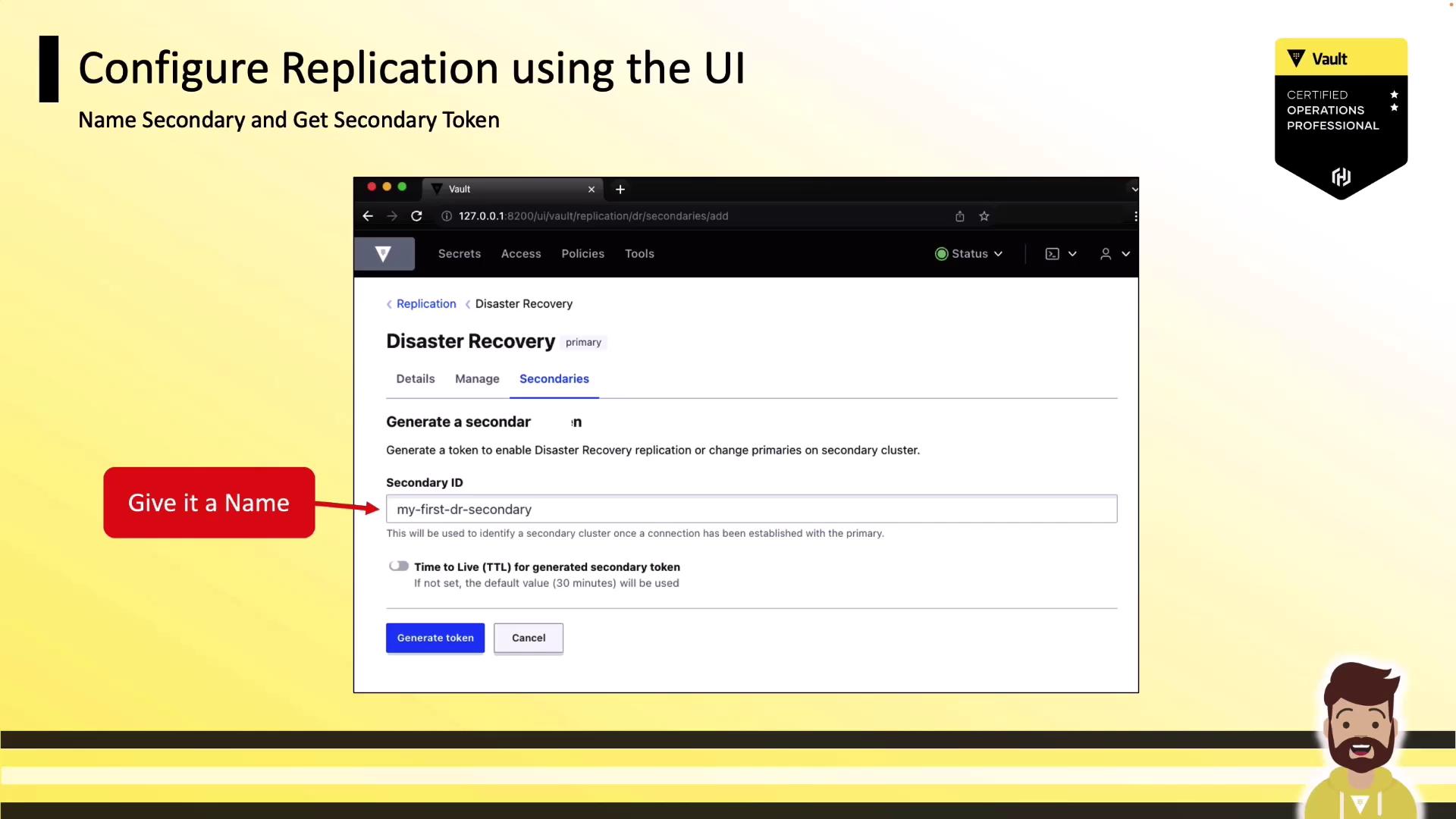Expand the browser tab list chevron
The width and height of the screenshot is (1456, 819).
[1134, 190]
